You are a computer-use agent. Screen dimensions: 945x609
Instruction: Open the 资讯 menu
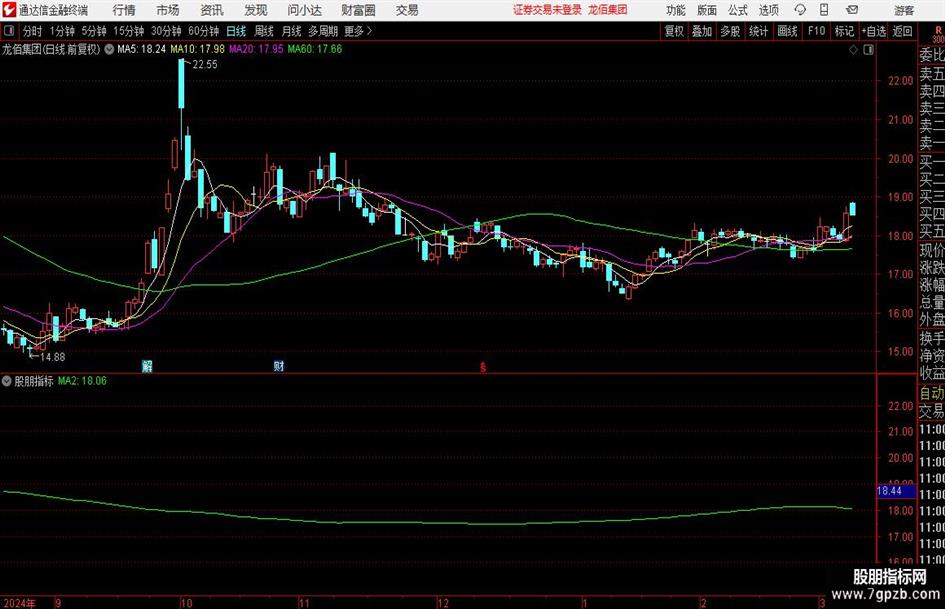(x=212, y=10)
